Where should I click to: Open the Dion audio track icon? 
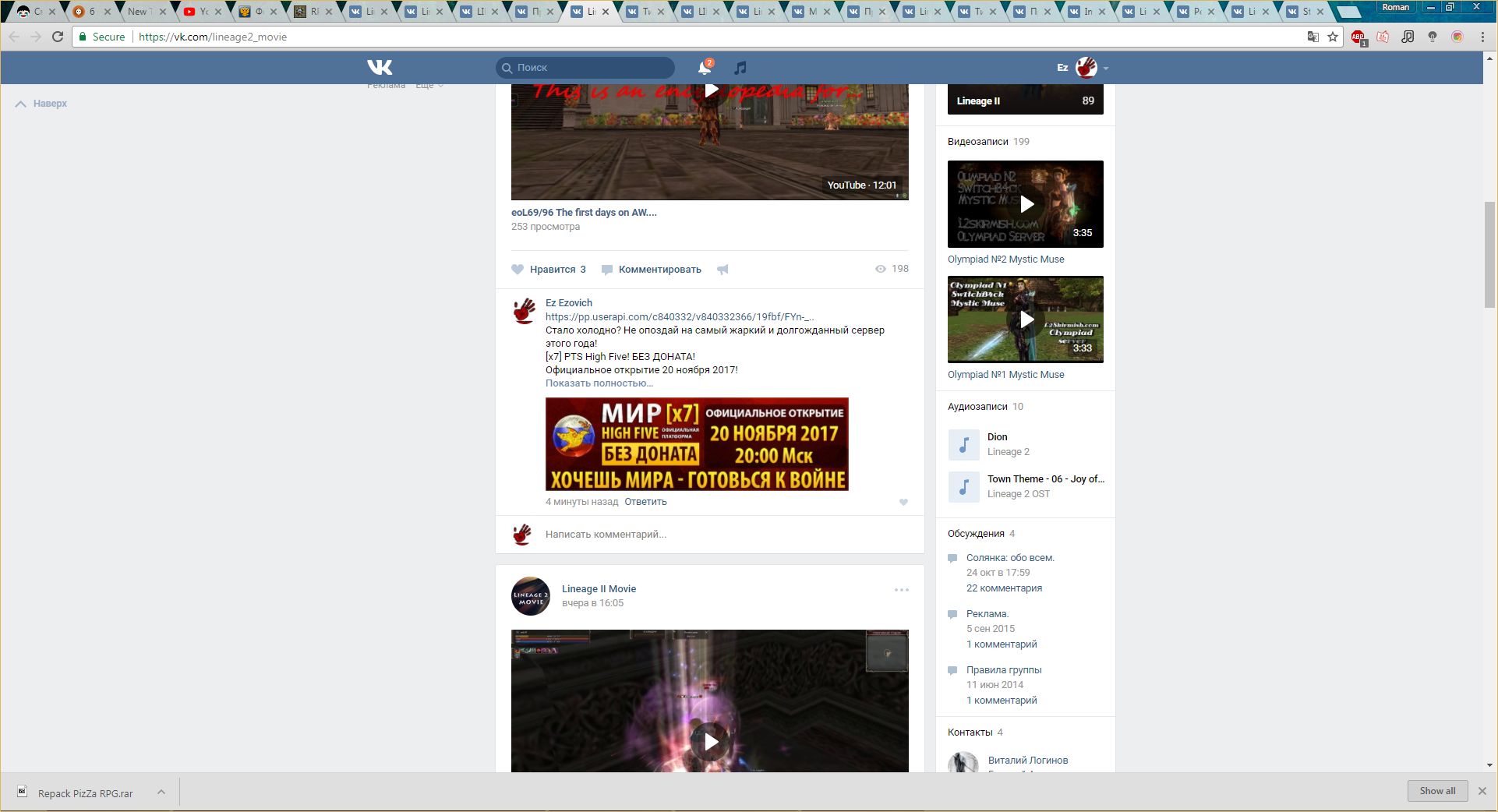click(x=963, y=444)
